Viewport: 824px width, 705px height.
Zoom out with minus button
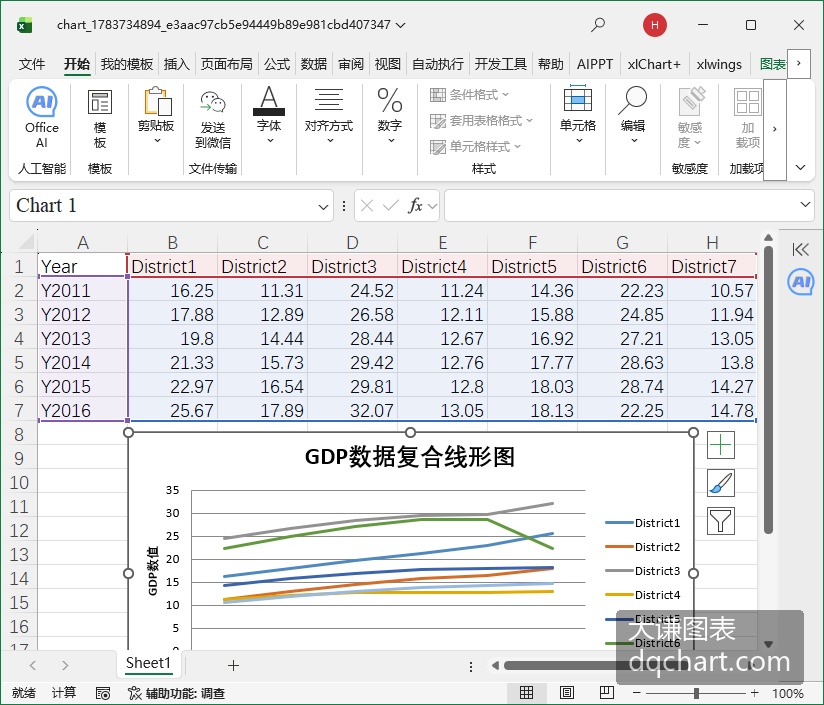coord(636,693)
